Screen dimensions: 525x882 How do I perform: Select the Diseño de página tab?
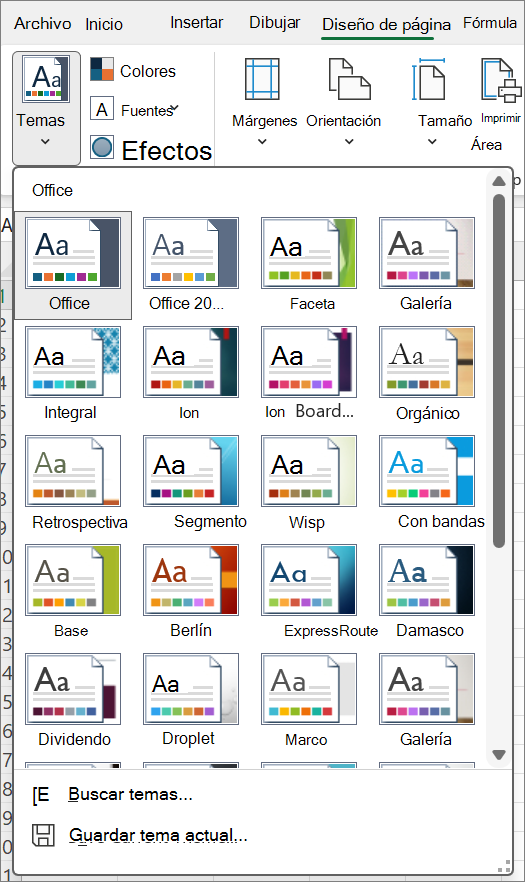pyautogui.click(x=386, y=25)
